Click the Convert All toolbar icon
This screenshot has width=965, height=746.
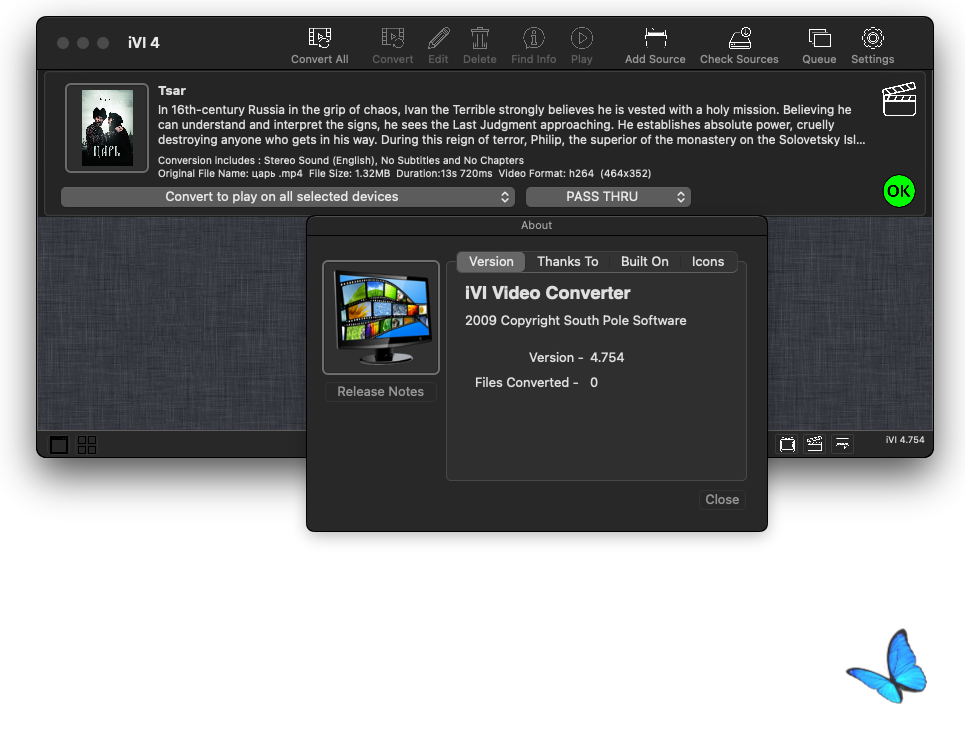pyautogui.click(x=319, y=38)
